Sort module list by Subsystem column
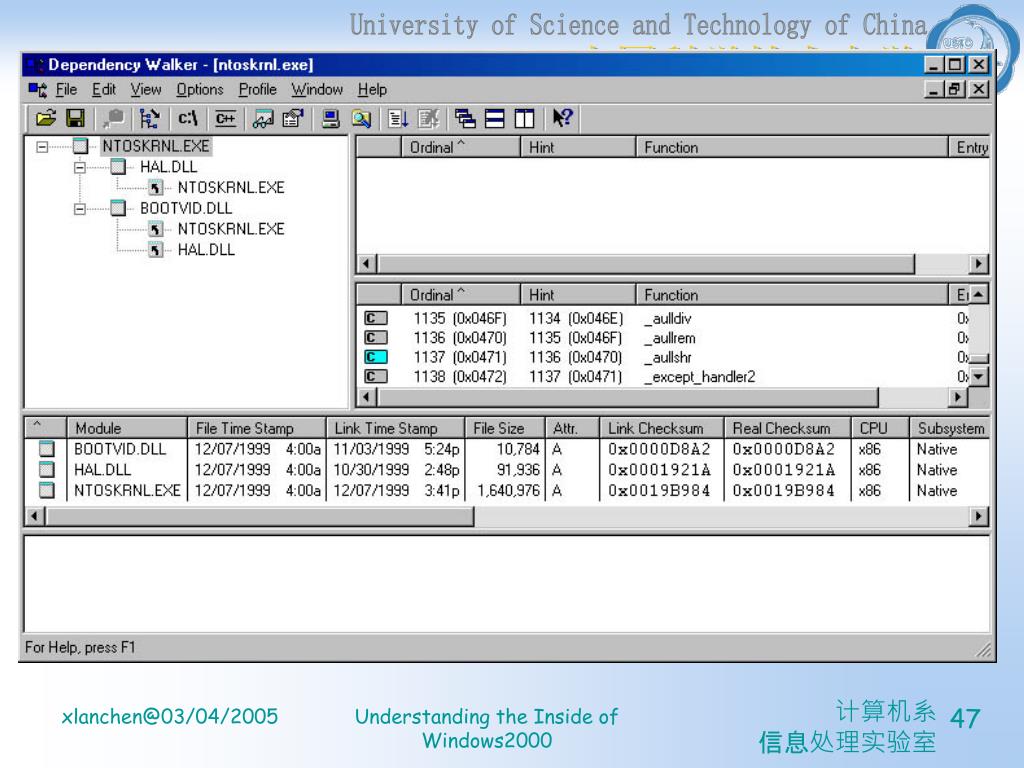This screenshot has width=1024, height=768. 950,428
